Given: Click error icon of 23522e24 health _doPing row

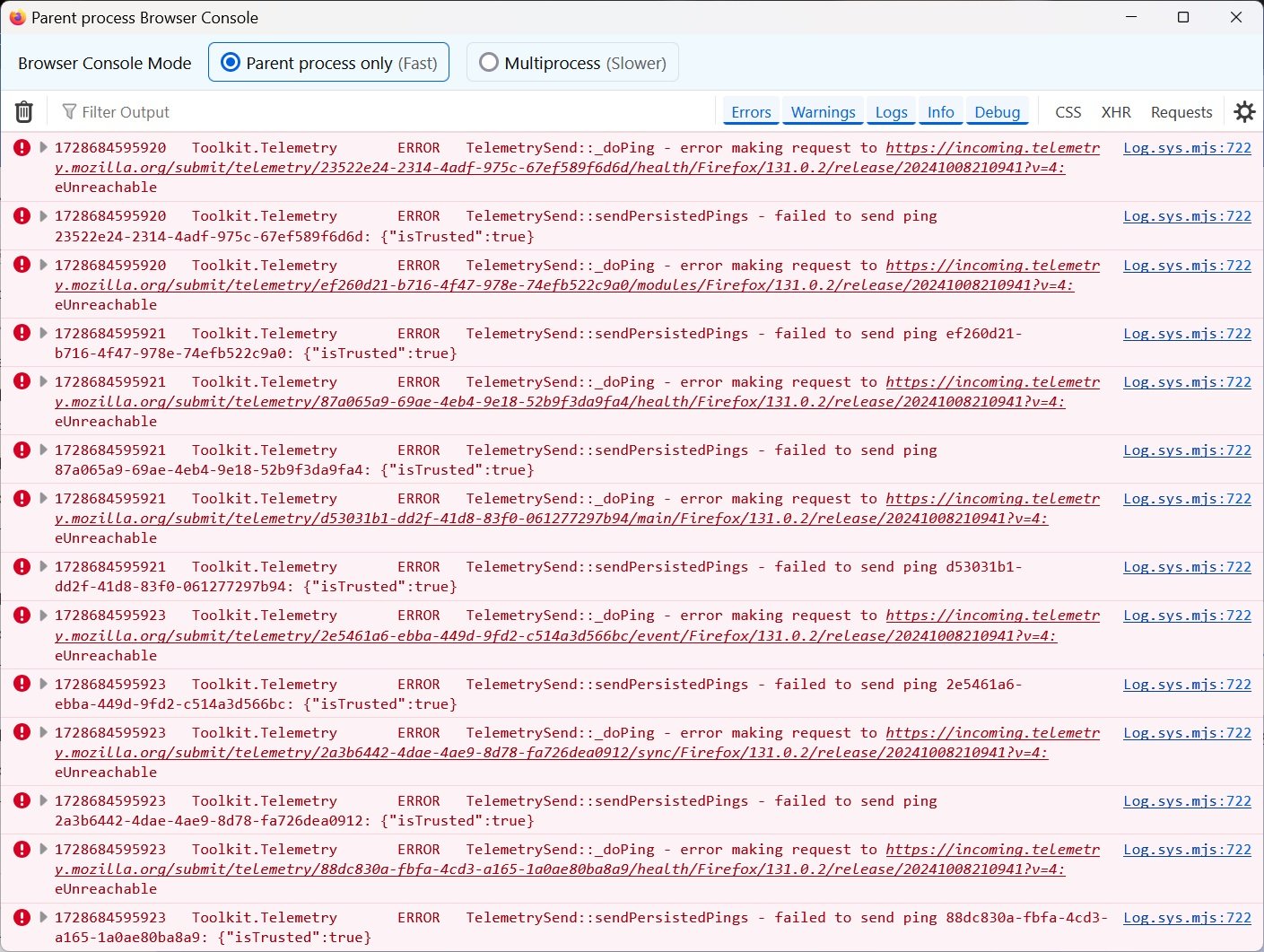Looking at the screenshot, I should [22, 147].
